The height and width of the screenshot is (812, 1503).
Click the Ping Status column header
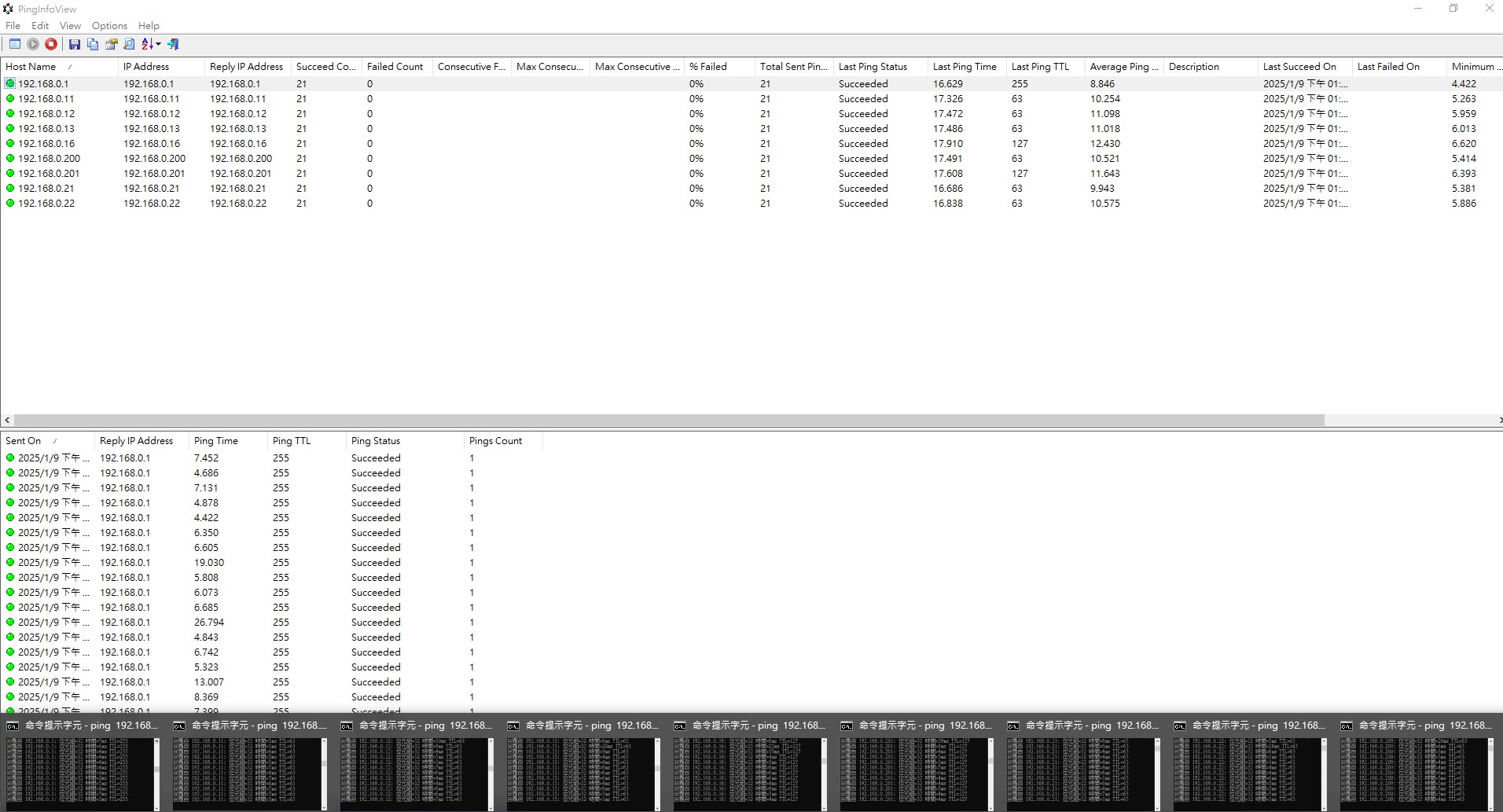376,441
